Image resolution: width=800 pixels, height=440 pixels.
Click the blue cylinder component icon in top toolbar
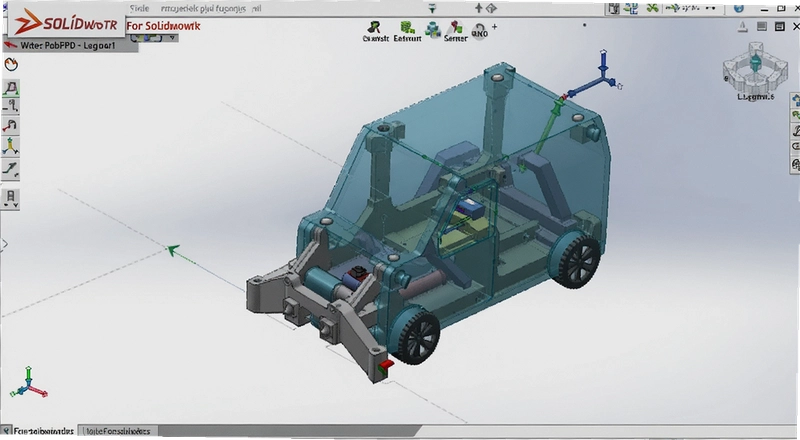point(433,30)
